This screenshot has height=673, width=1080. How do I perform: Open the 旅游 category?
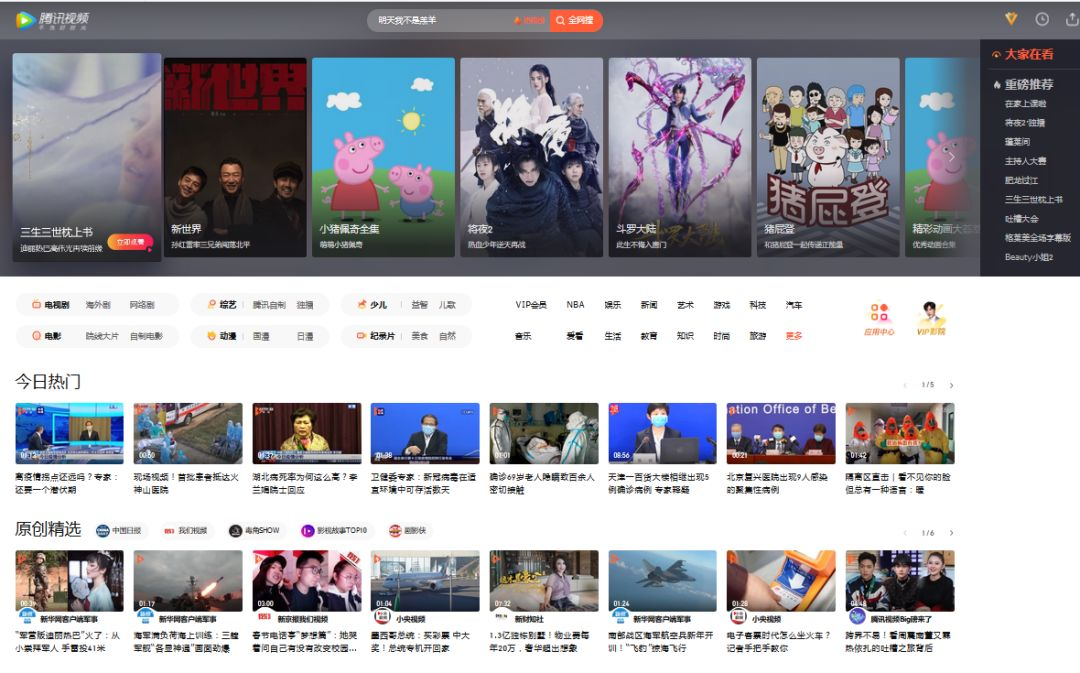(x=758, y=336)
